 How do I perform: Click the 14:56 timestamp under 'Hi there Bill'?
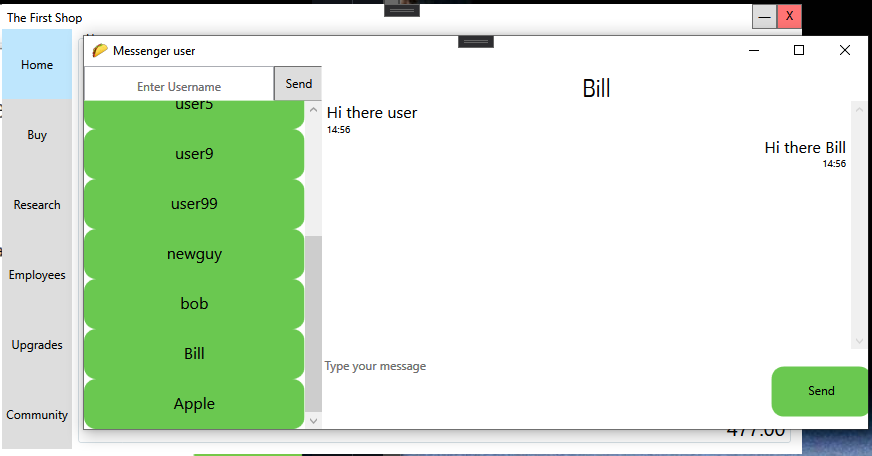(834, 163)
